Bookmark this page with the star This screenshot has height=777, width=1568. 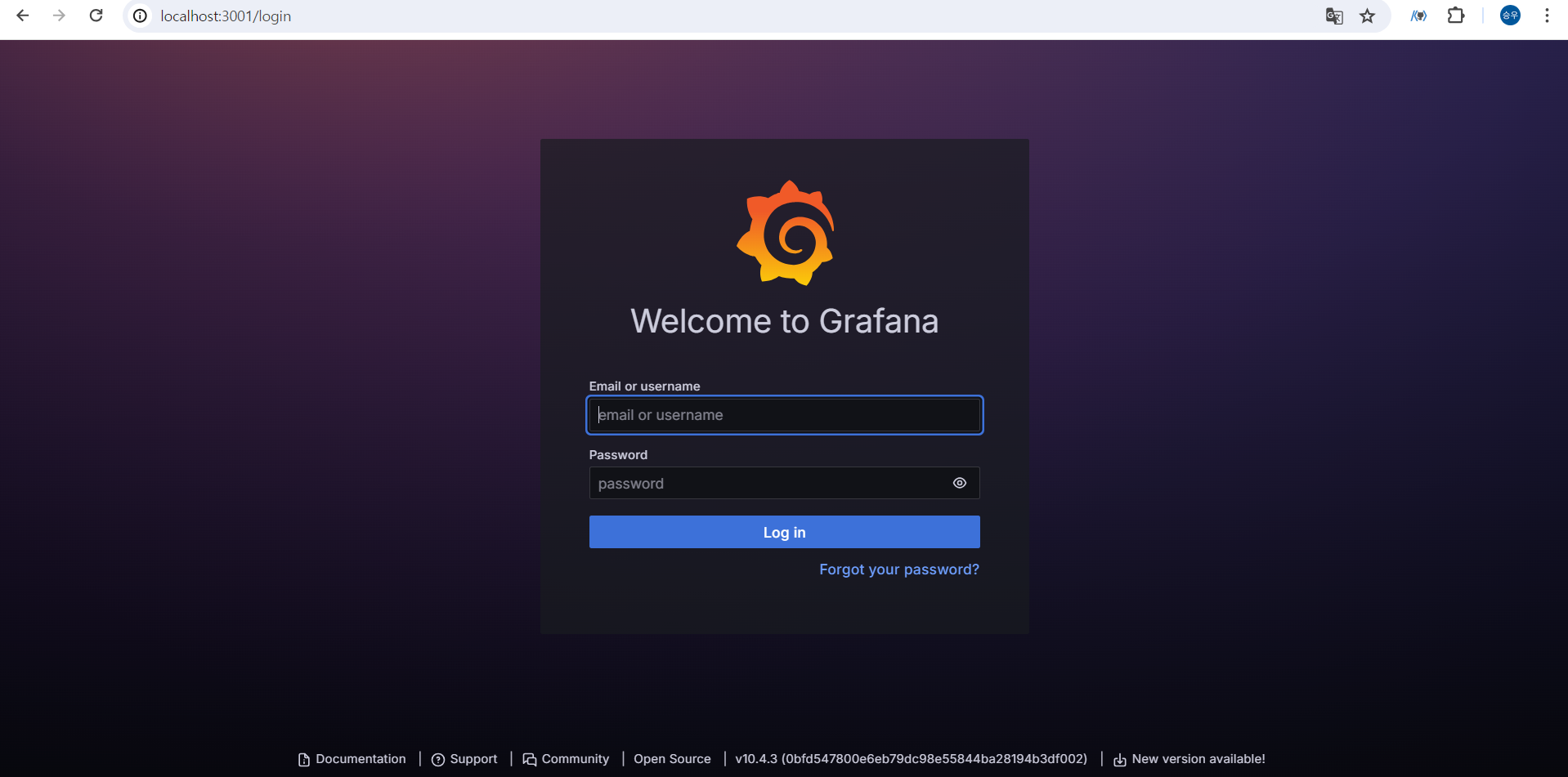1368,16
